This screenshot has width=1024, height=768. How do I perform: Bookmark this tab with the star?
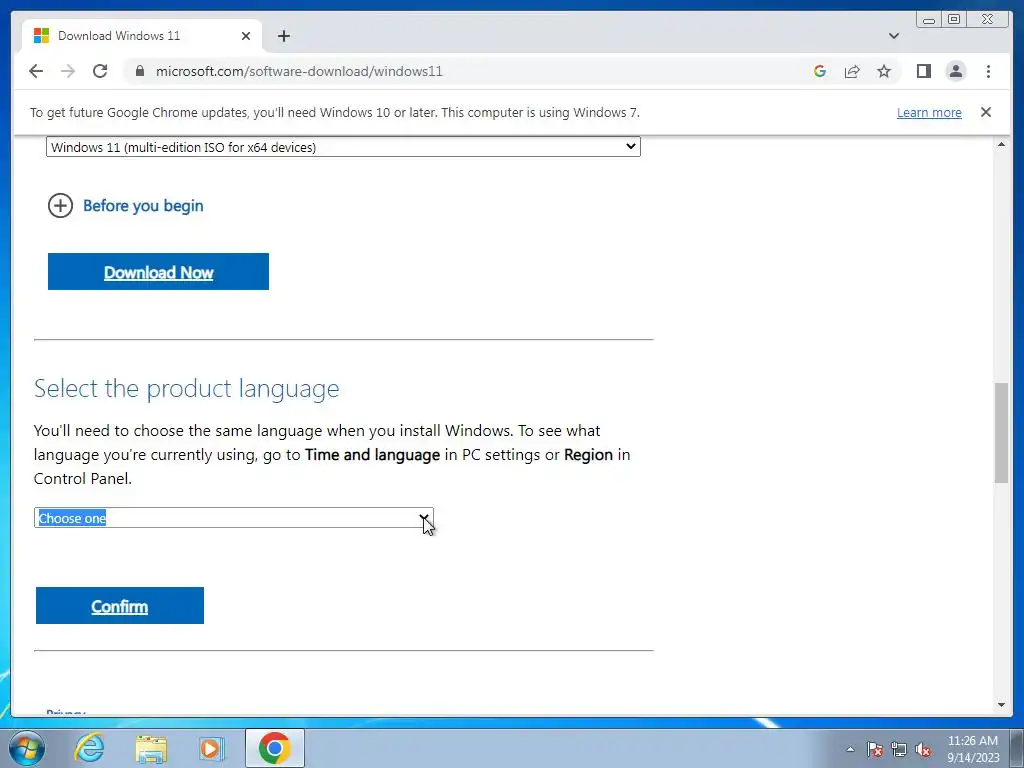[x=884, y=71]
